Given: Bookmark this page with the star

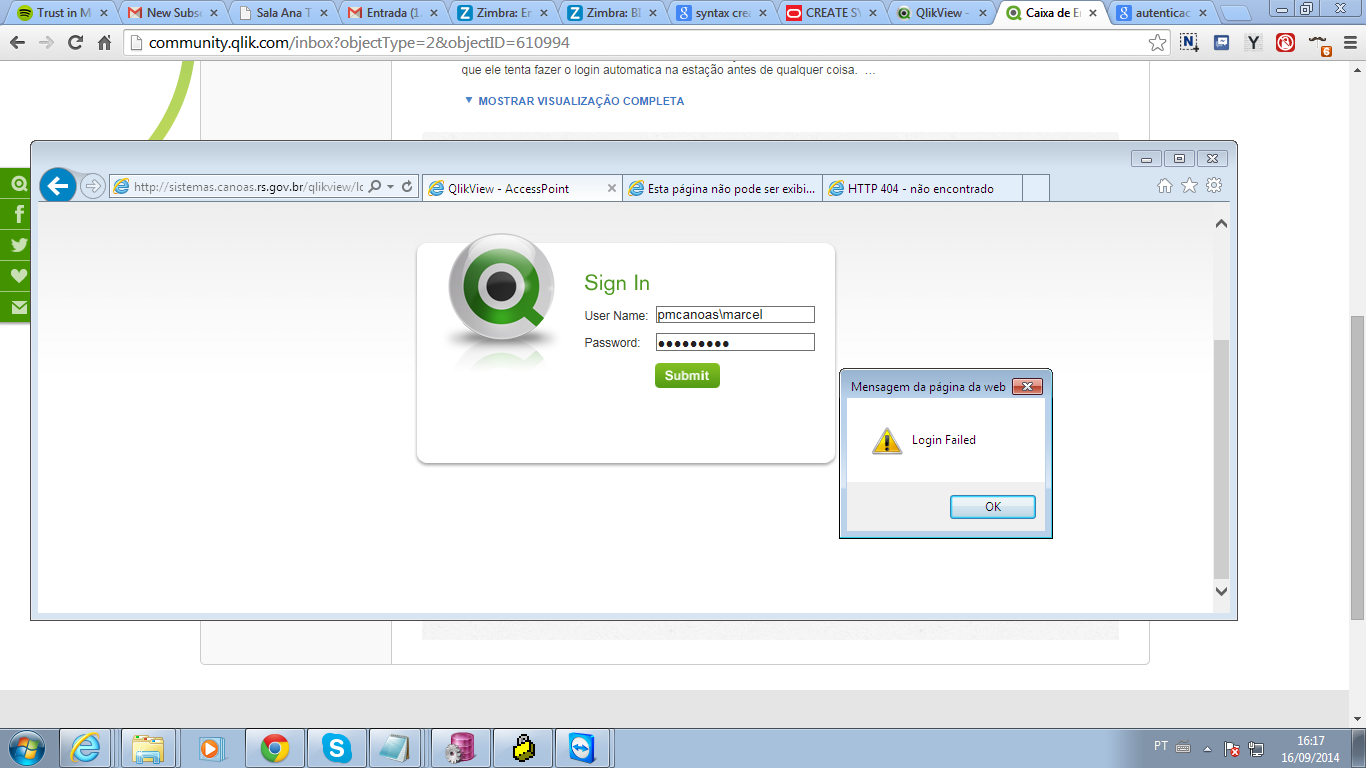Looking at the screenshot, I should tap(1157, 43).
